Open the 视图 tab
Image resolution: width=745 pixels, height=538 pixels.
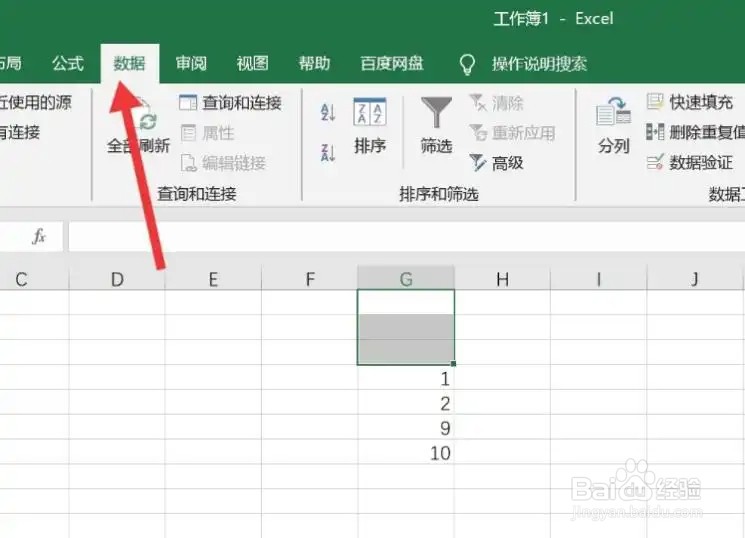click(x=252, y=63)
